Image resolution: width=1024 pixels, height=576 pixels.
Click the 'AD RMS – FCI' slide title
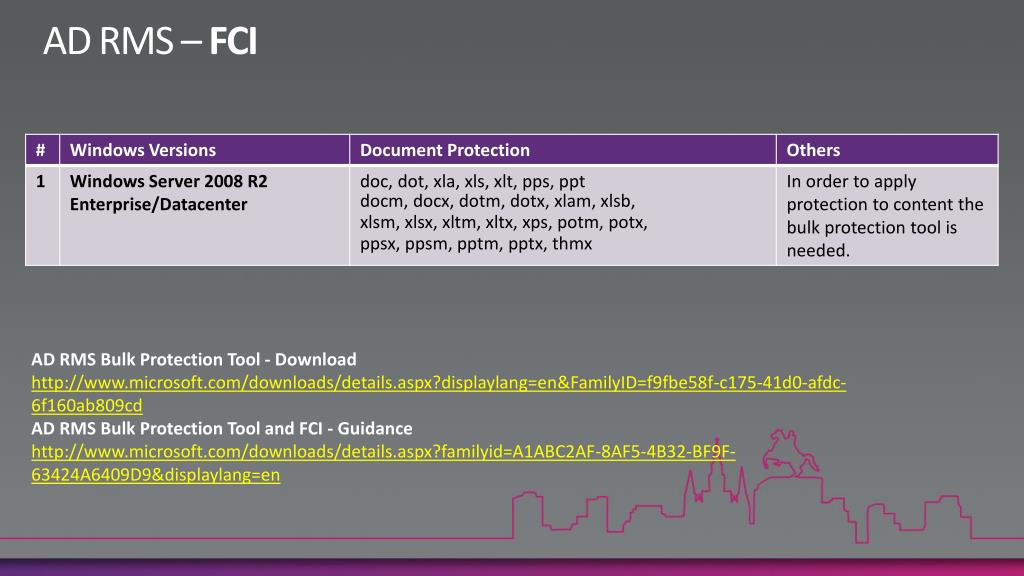pyautogui.click(x=150, y=41)
